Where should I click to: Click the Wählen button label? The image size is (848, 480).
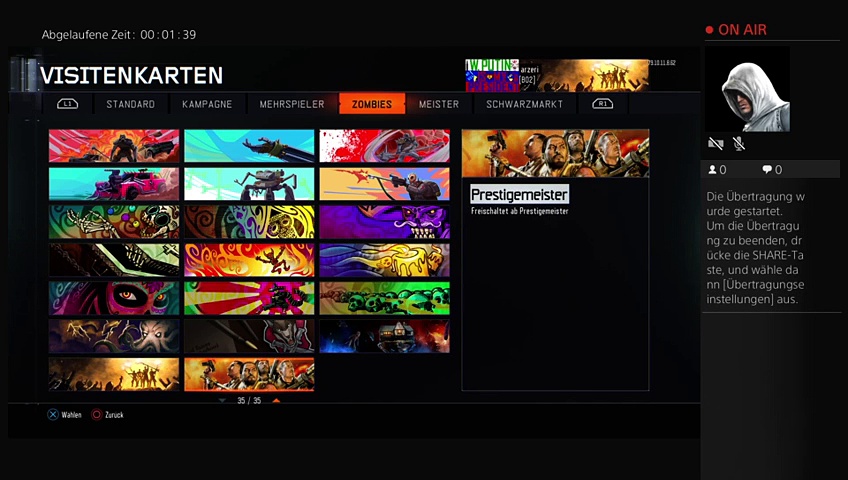pos(71,415)
